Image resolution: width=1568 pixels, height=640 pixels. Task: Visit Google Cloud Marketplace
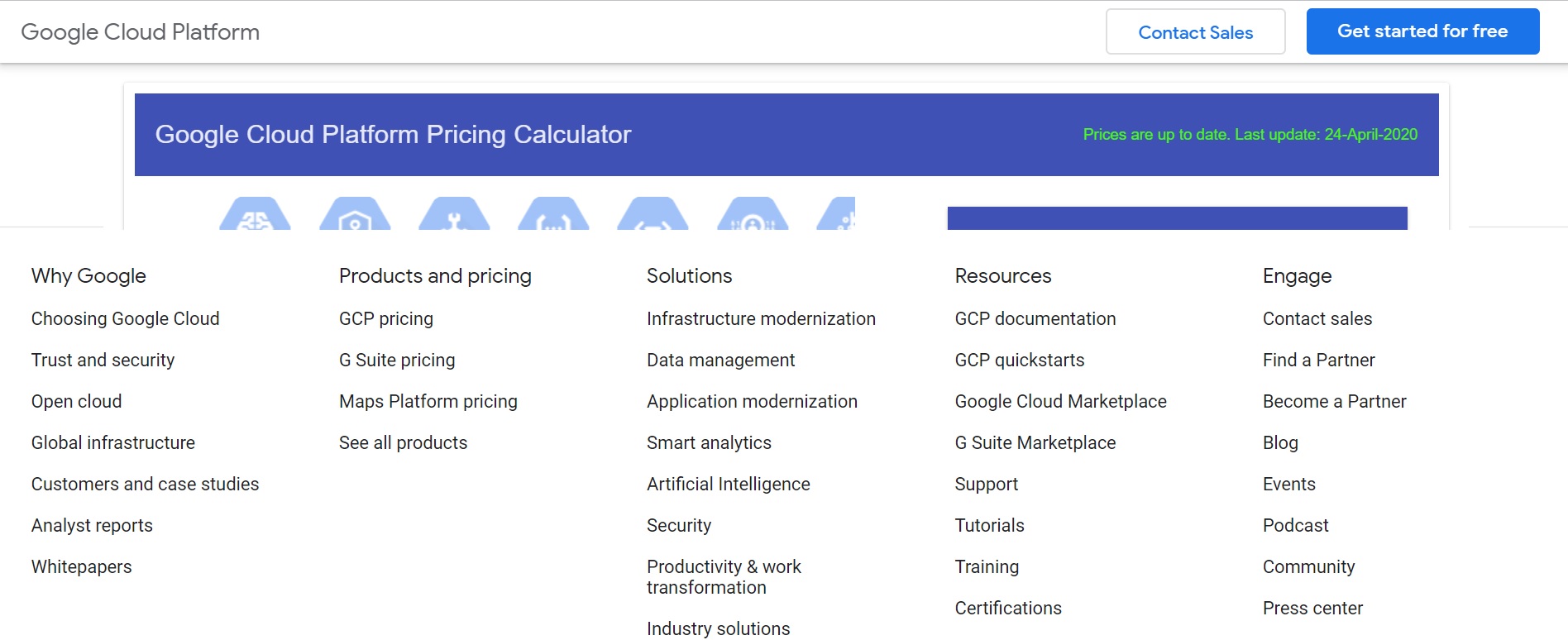pos(1061,401)
